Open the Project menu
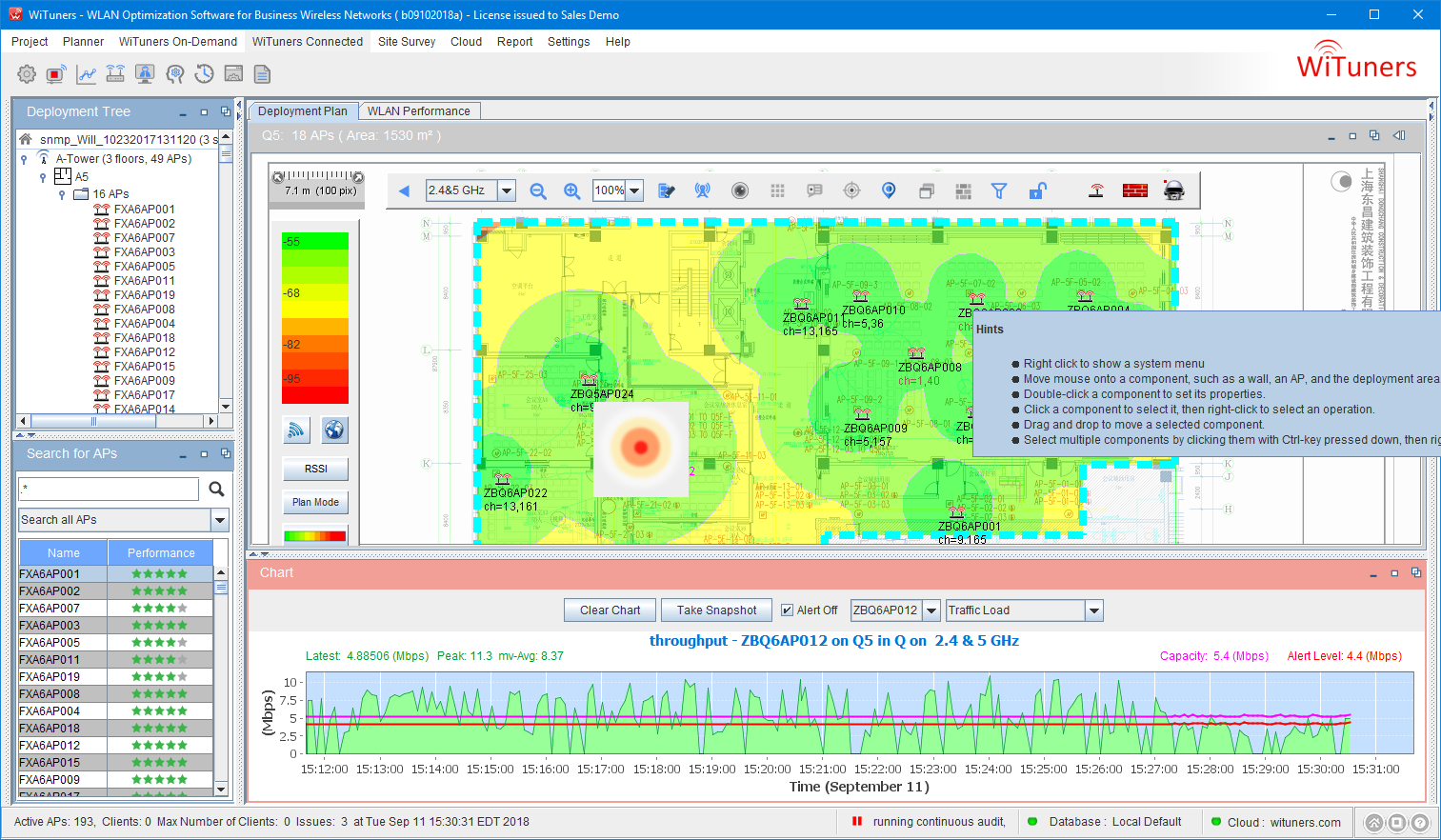The height and width of the screenshot is (840, 1441). click(x=30, y=42)
